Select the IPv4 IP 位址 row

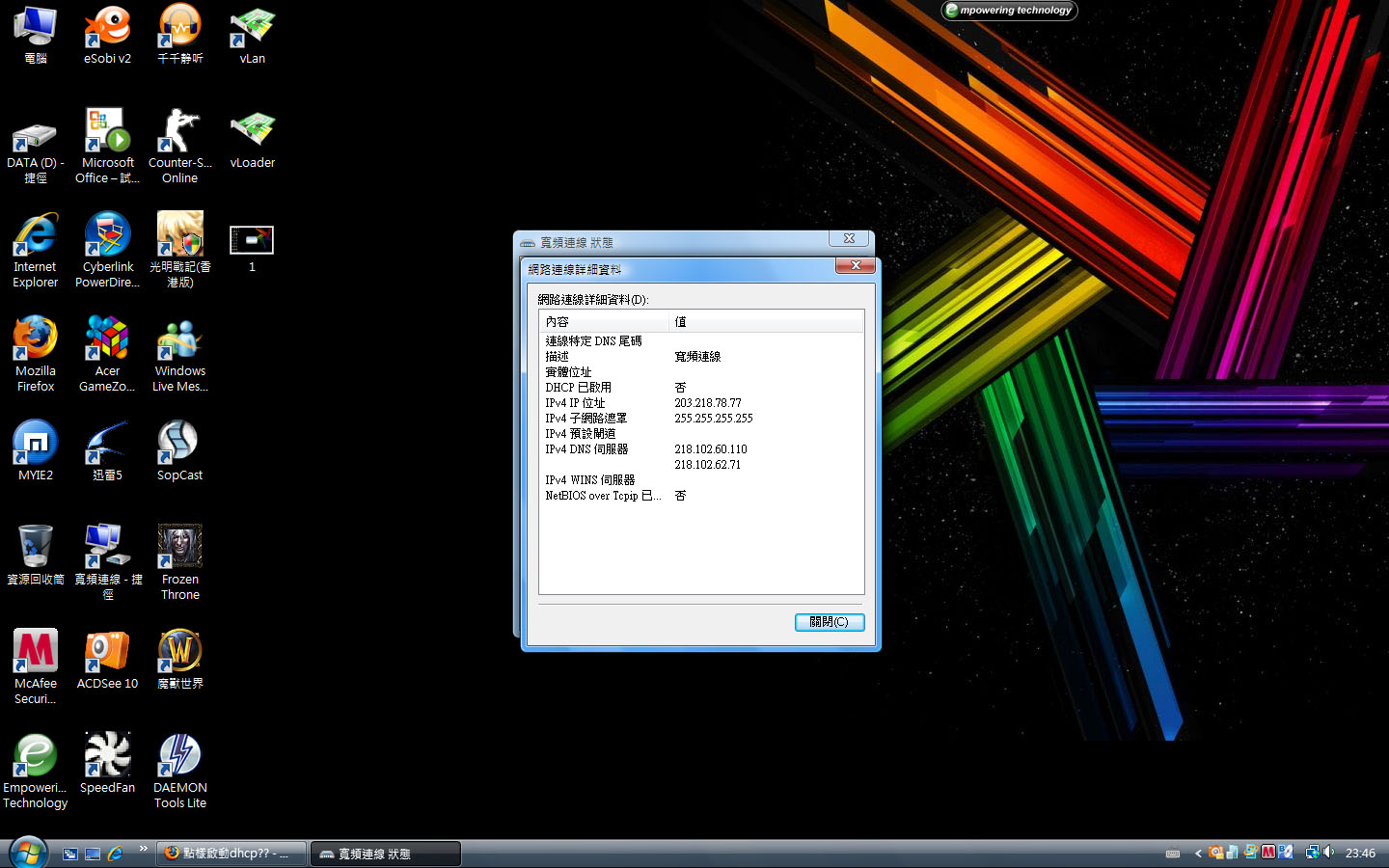point(575,403)
